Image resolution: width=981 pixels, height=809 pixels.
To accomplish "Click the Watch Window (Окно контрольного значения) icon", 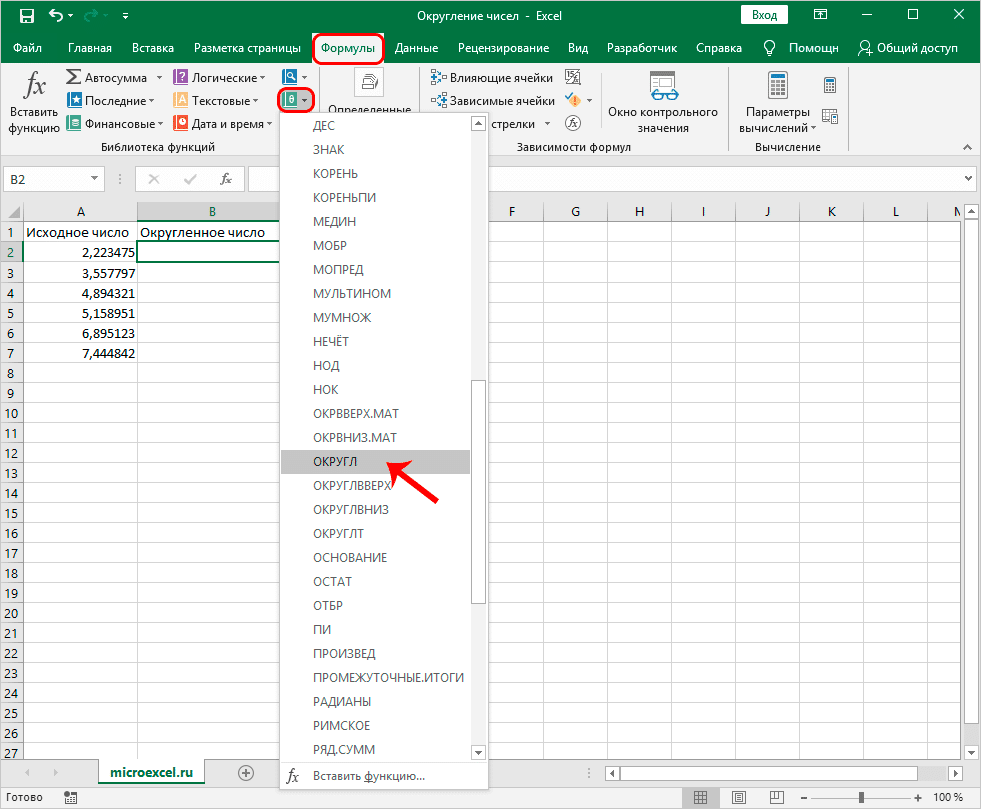I will pos(664,96).
